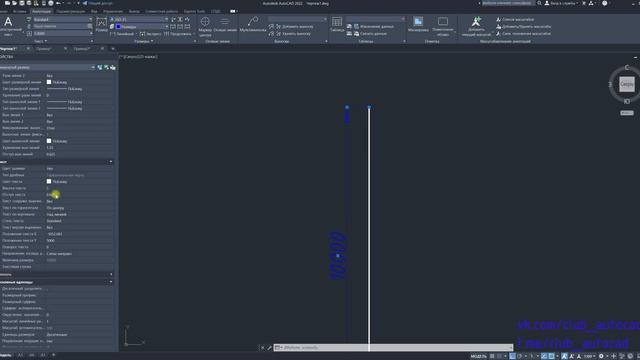This screenshot has height=360, width=640.
Task: Click the Sign In account button
Action: pos(560,3)
